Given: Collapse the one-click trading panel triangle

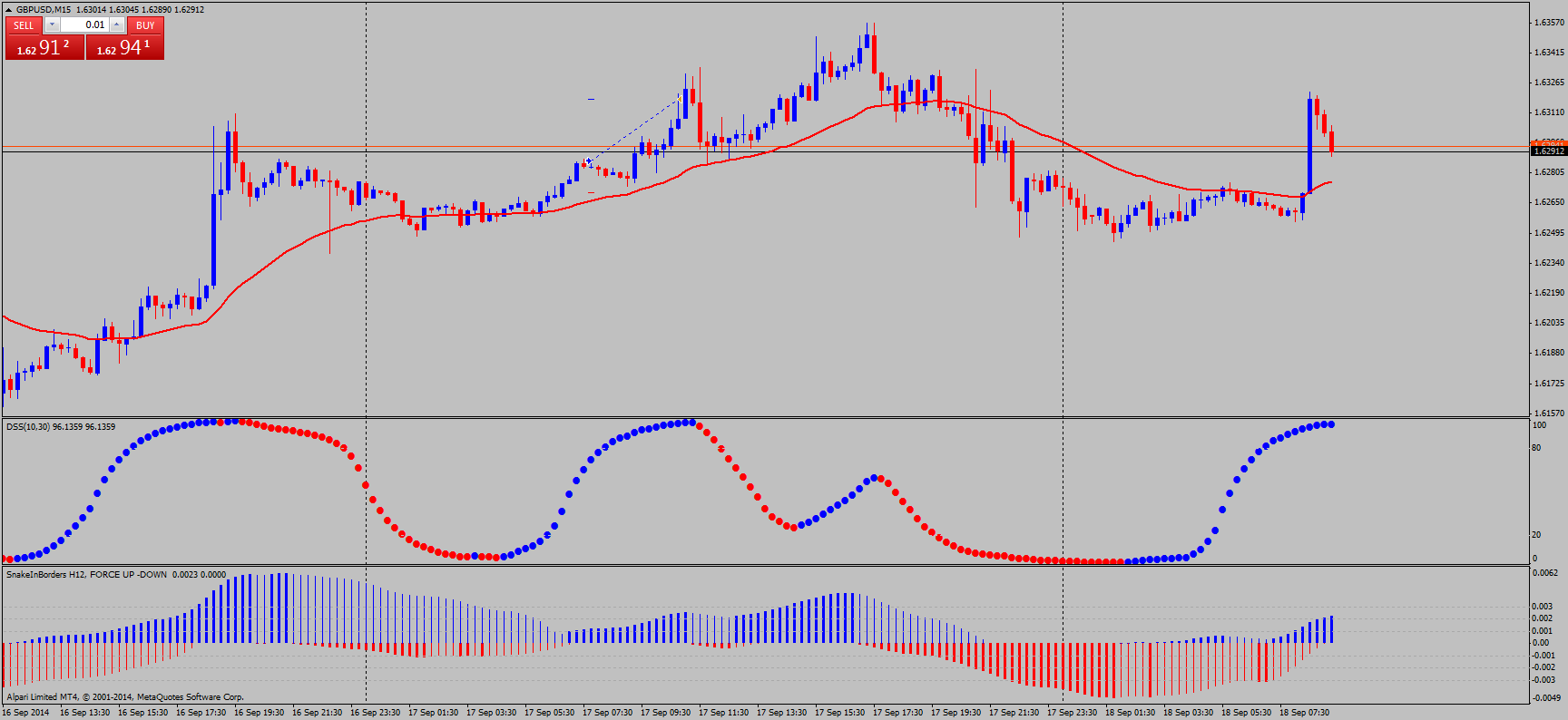Looking at the screenshot, I should pyautogui.click(x=8, y=10).
